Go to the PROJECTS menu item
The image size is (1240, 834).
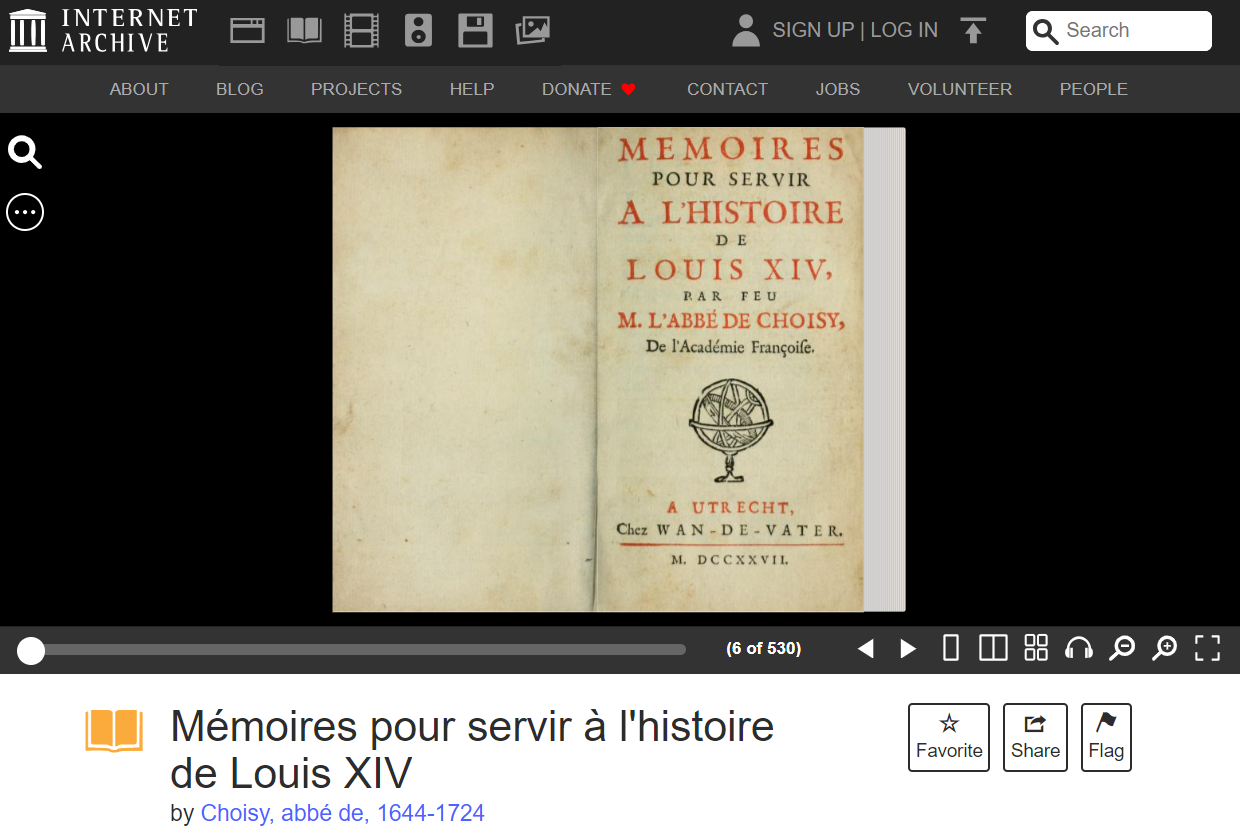coord(356,89)
